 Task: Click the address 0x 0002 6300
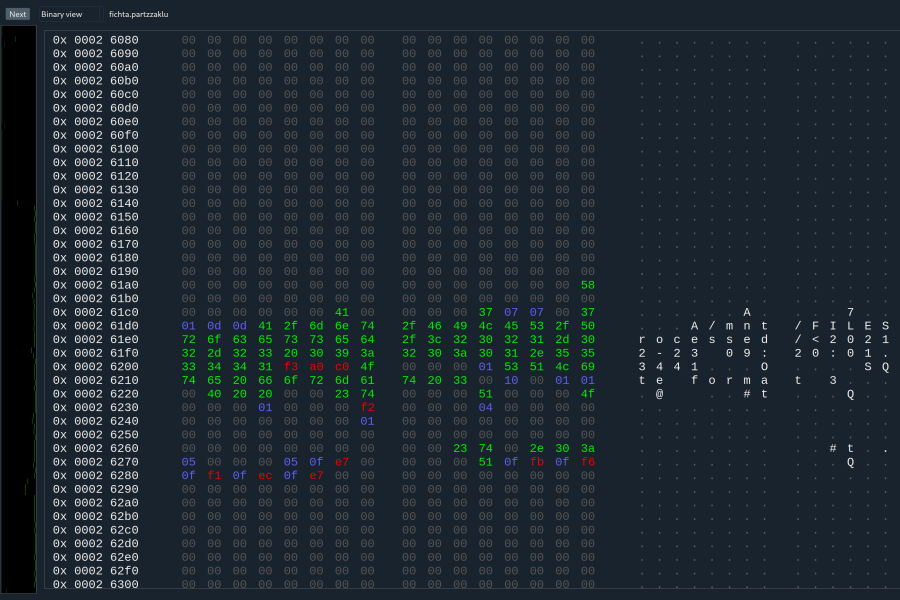click(96, 584)
